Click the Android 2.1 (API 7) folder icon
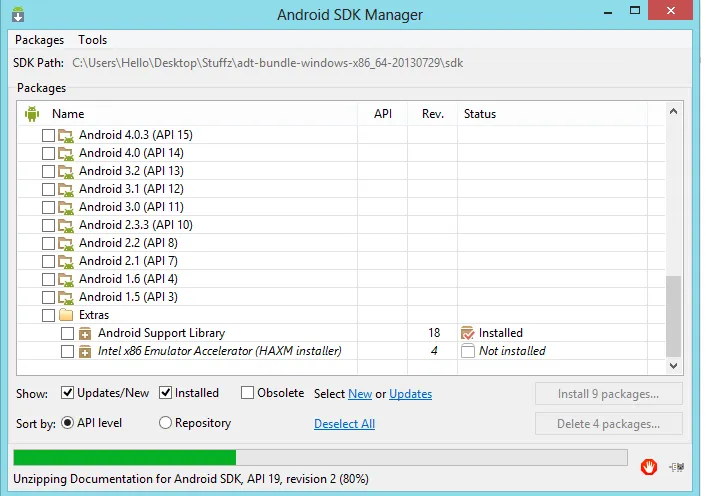Image resolution: width=706 pixels, height=496 pixels. click(66, 262)
